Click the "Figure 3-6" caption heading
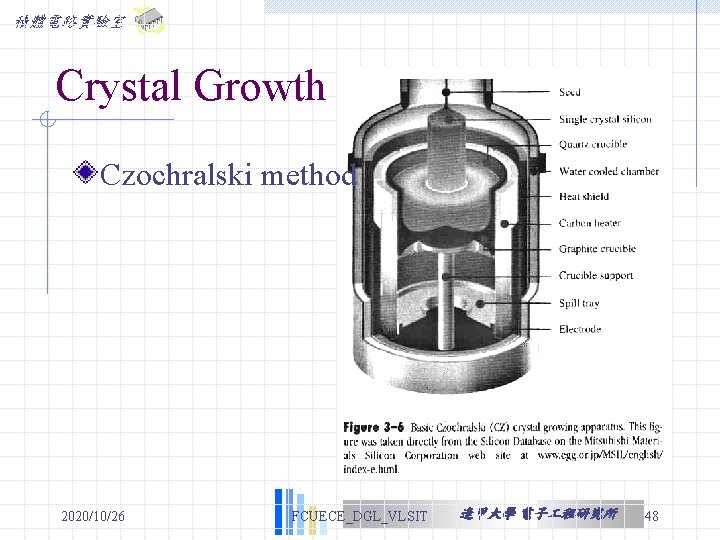The height and width of the screenshot is (540, 720). point(373,428)
